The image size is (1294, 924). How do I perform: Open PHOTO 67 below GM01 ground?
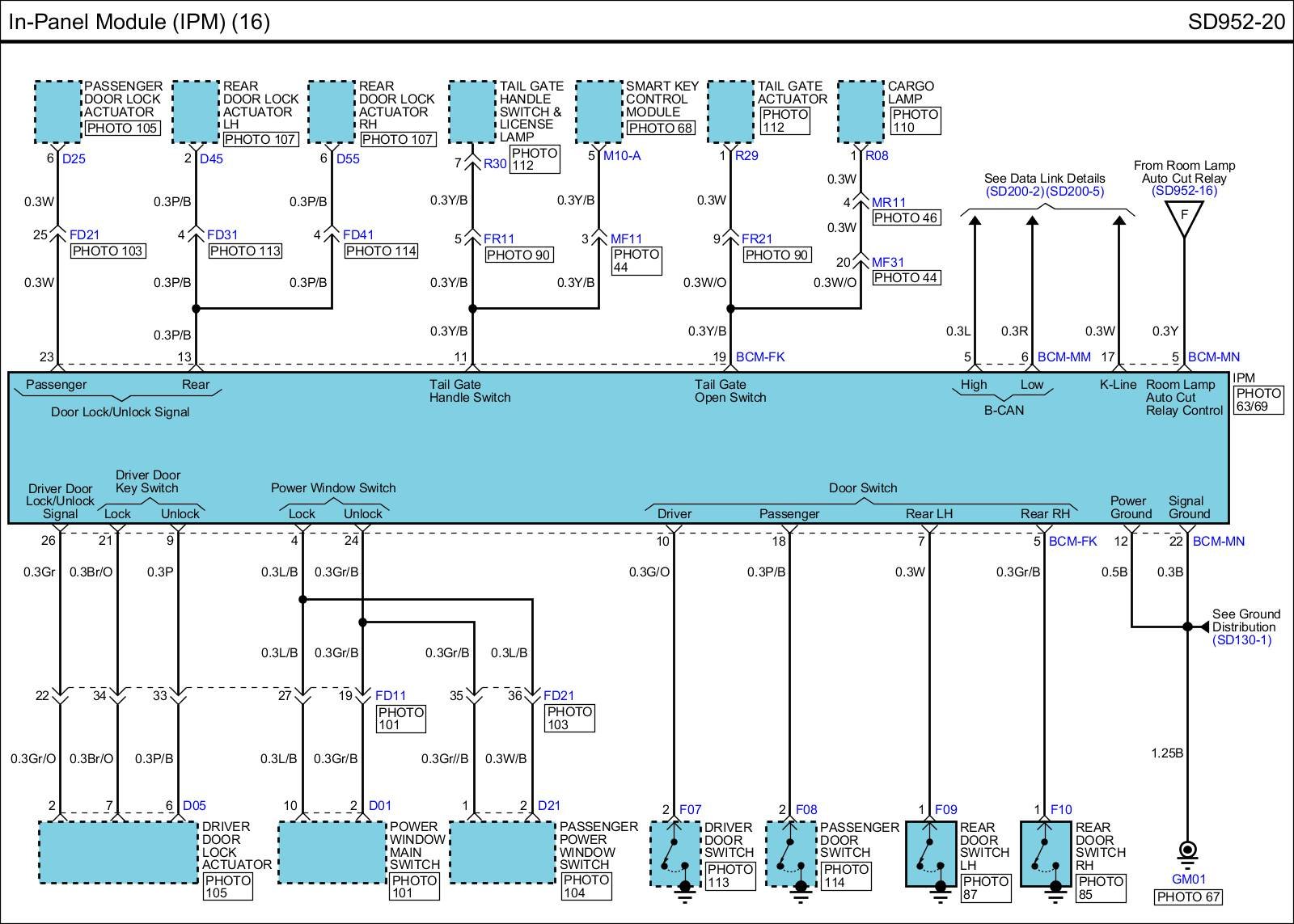click(1187, 897)
